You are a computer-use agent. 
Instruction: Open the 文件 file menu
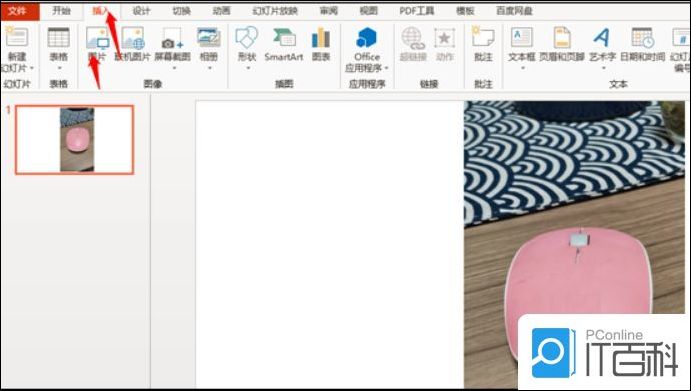tap(19, 11)
